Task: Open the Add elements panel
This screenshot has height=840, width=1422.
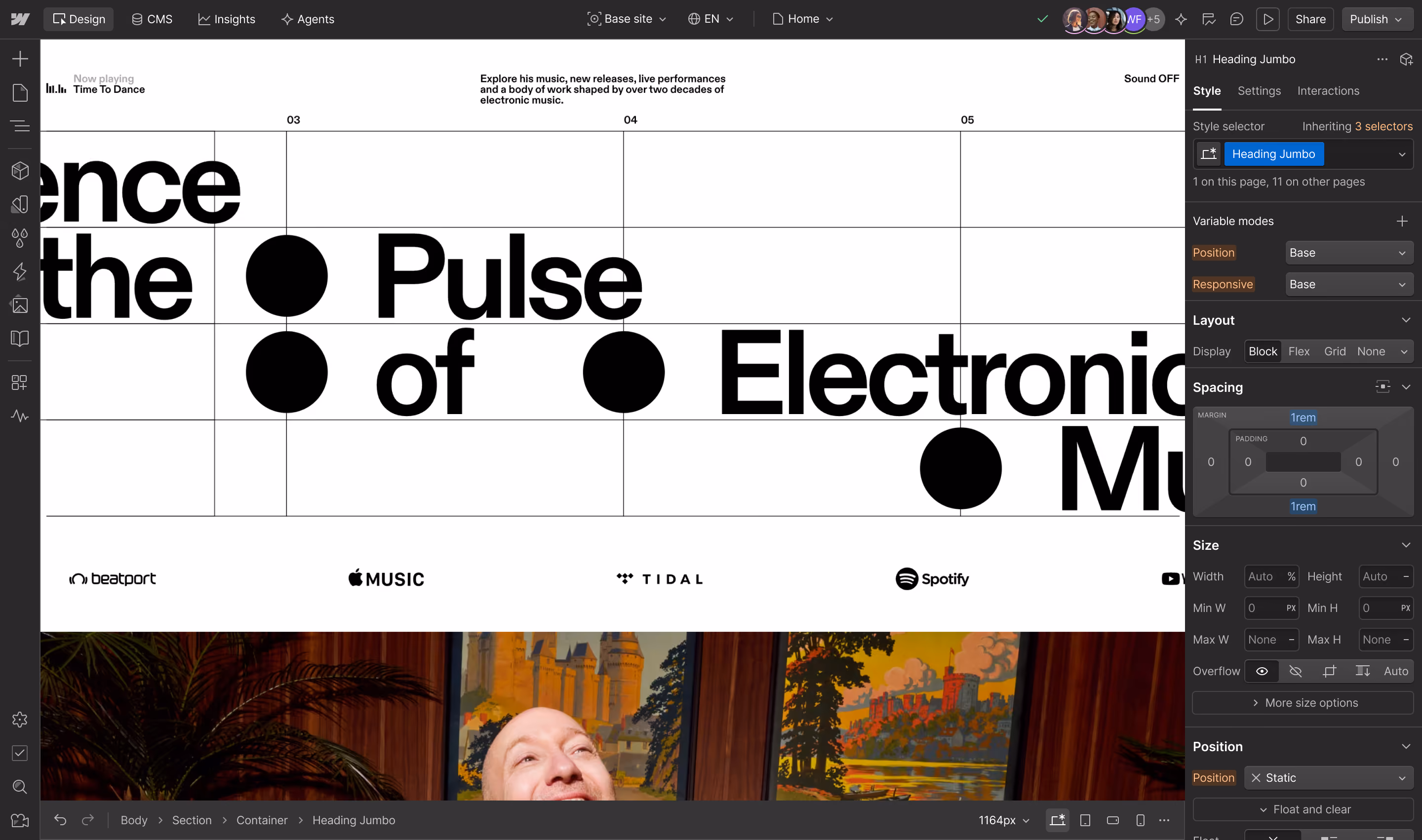Action: click(20, 59)
